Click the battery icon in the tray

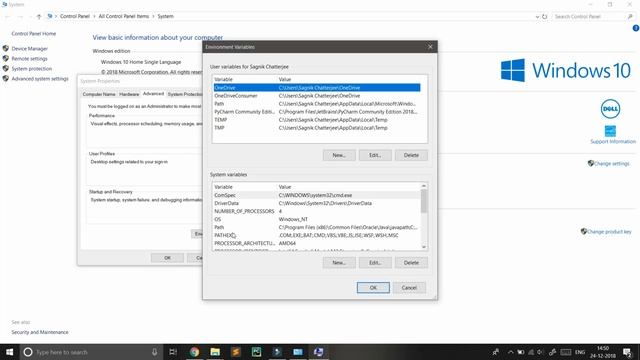(x=521, y=352)
